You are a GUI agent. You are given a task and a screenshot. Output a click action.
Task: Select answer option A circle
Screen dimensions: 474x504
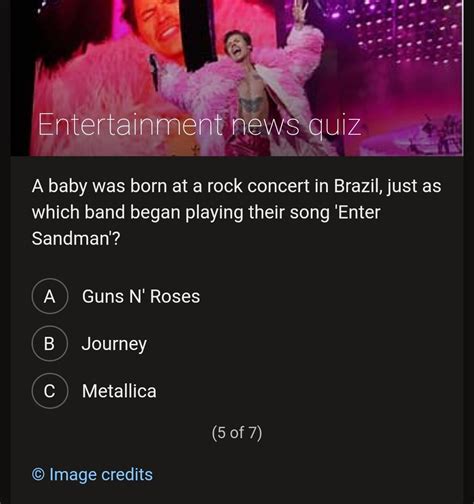[50, 296]
